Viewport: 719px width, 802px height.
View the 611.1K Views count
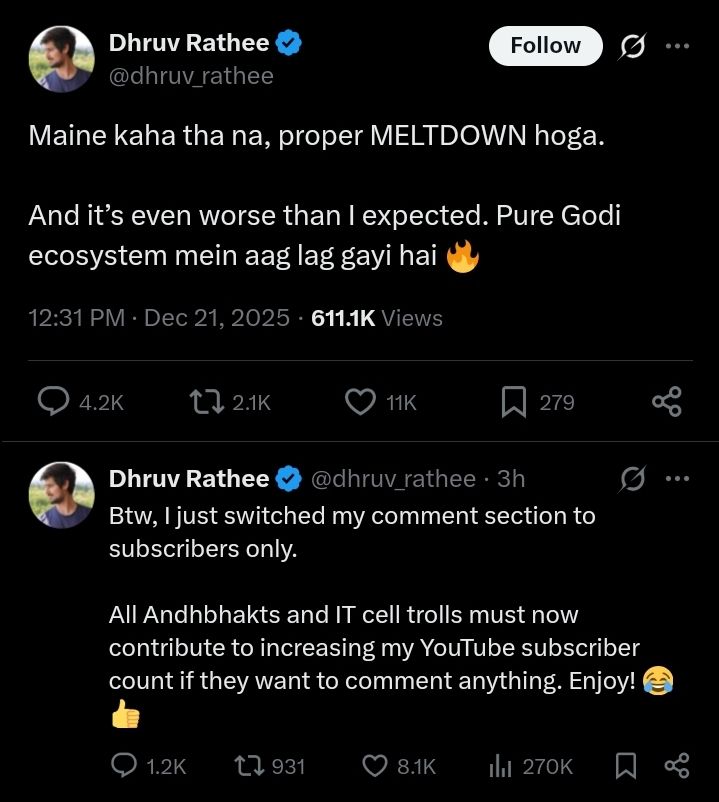pyautogui.click(x=377, y=318)
